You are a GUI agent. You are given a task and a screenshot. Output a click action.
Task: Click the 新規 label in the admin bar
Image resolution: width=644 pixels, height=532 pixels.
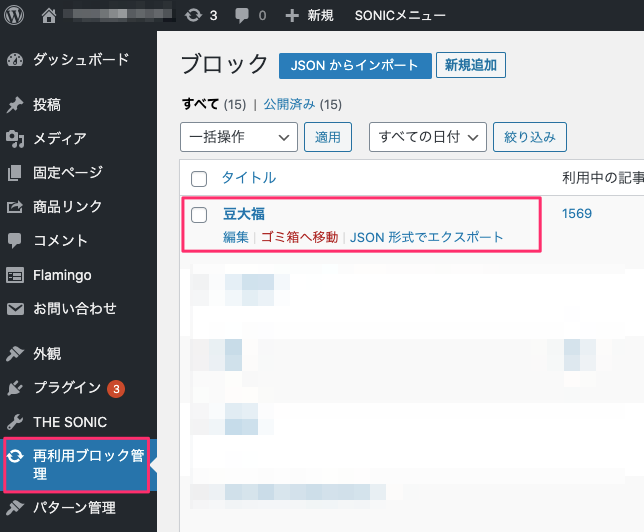[x=320, y=16]
